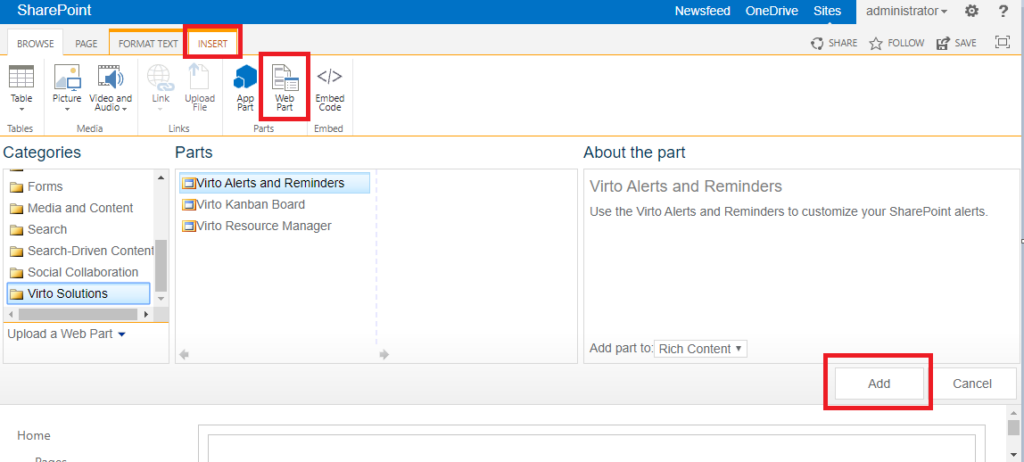Select the Forms category folder
The image size is (1024, 462).
tap(37, 187)
